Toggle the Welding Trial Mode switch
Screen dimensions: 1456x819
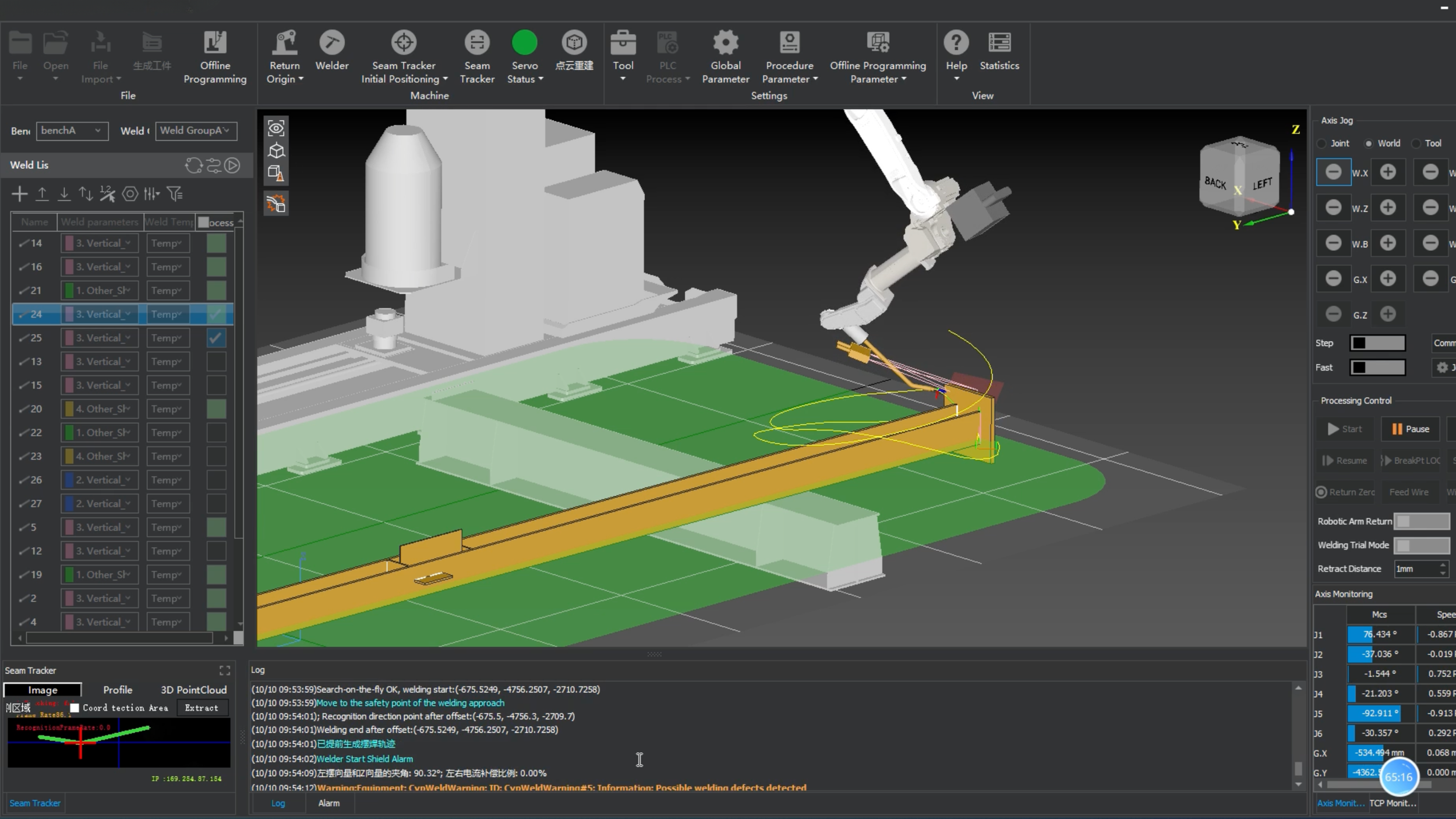pyautogui.click(x=1422, y=545)
